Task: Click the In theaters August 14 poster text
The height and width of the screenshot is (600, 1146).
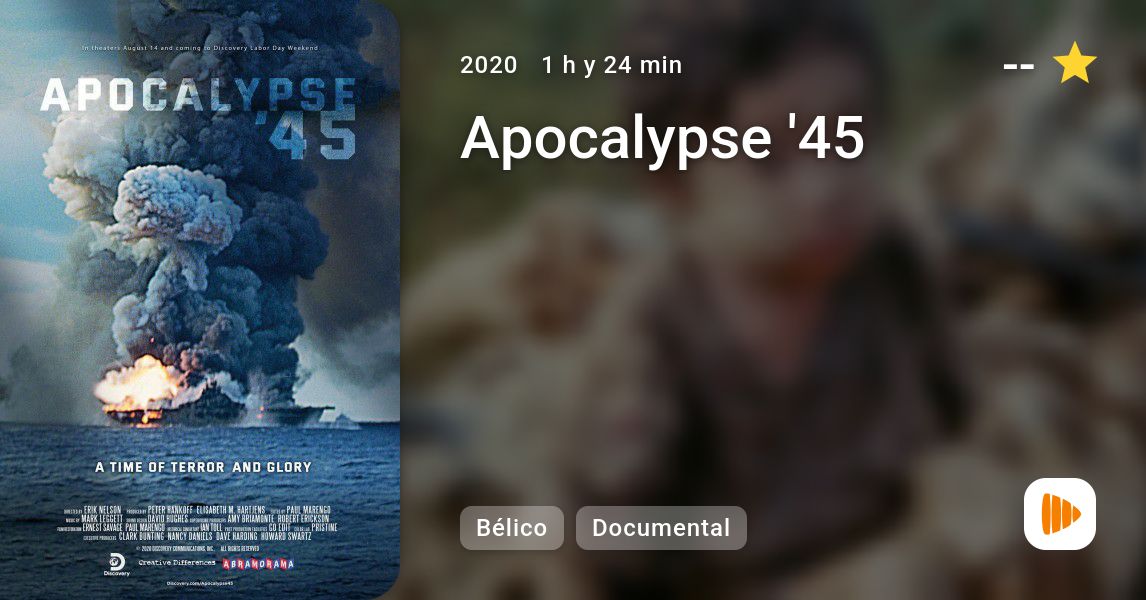Action: click(x=200, y=48)
